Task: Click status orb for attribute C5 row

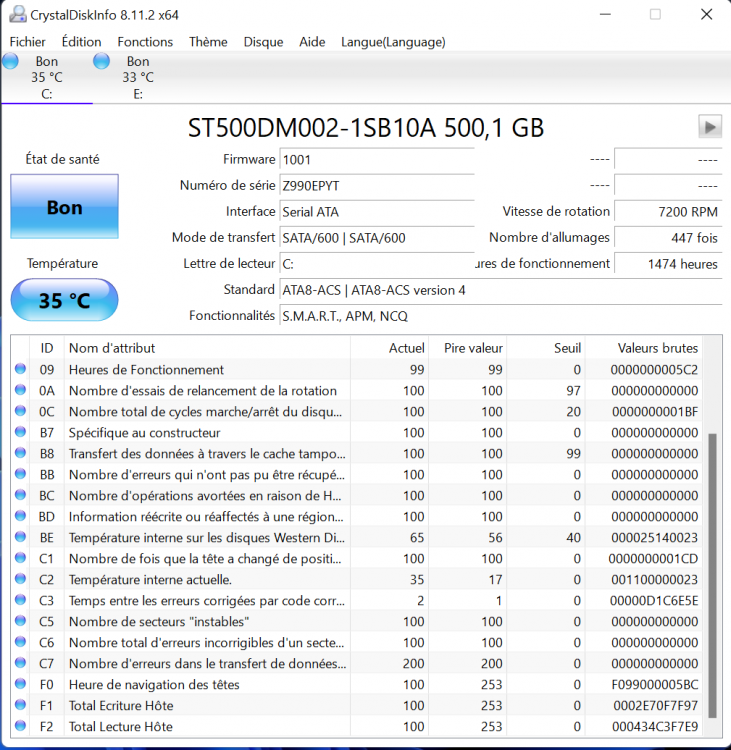Action: tap(21, 622)
